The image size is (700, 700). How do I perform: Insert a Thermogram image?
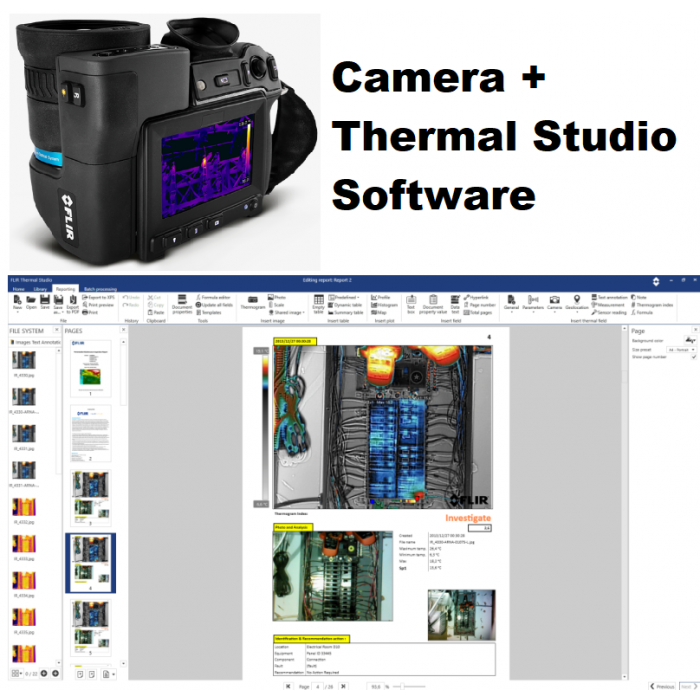pyautogui.click(x=253, y=303)
